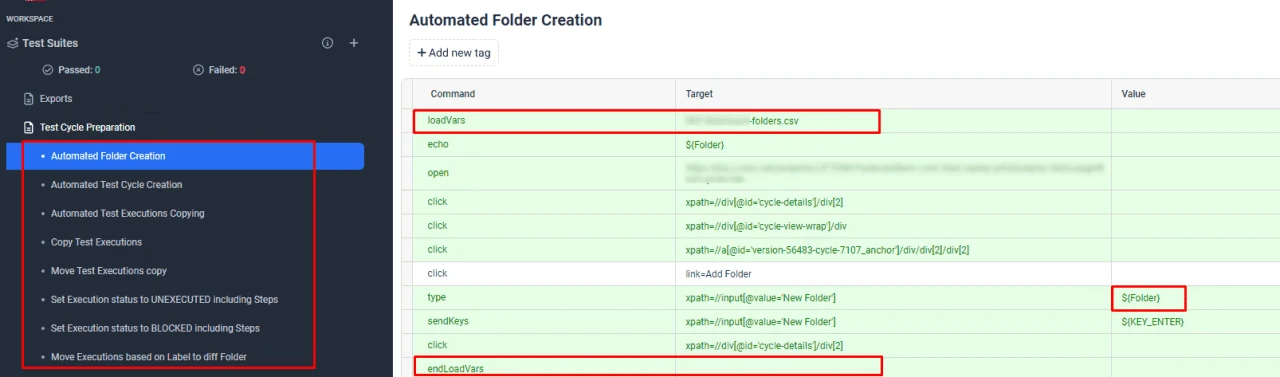Viewport: 1280px width, 377px height.
Task: Open Move Test Executions copy macro
Action: point(109,270)
